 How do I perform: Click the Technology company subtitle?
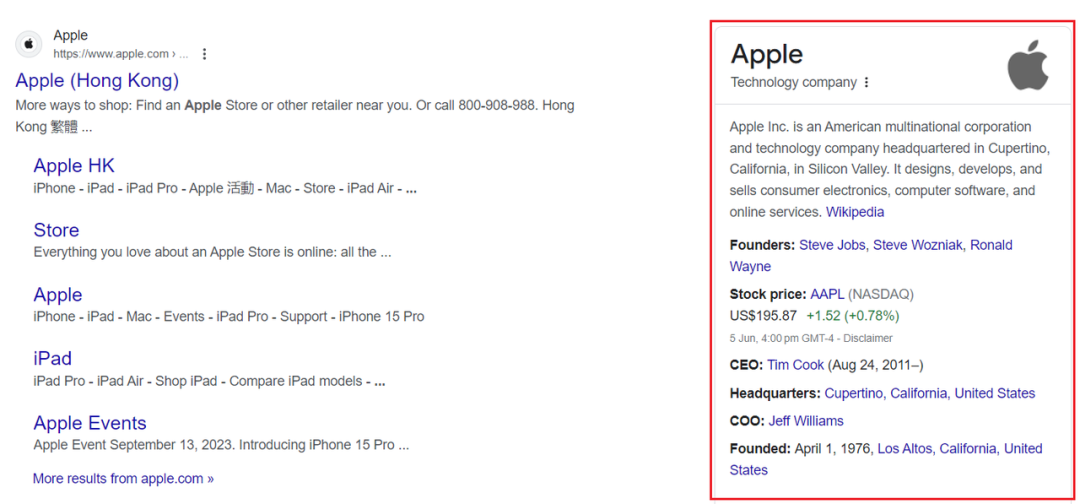[793, 83]
